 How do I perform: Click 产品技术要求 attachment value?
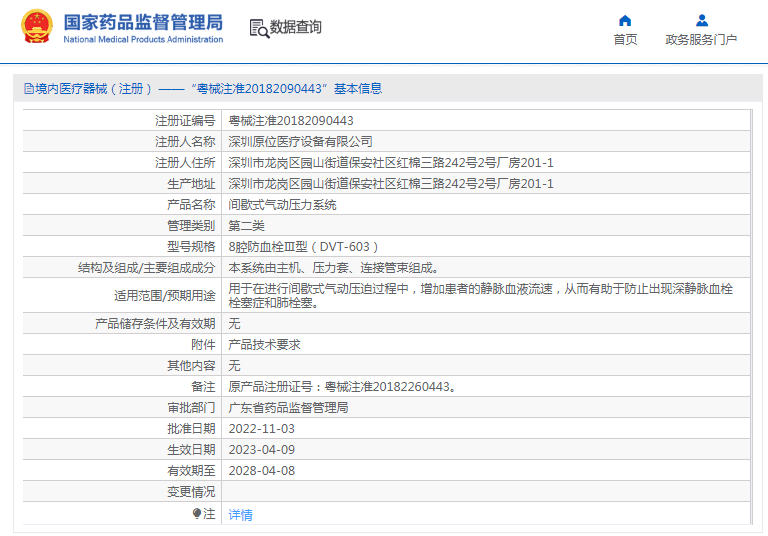coord(264,345)
